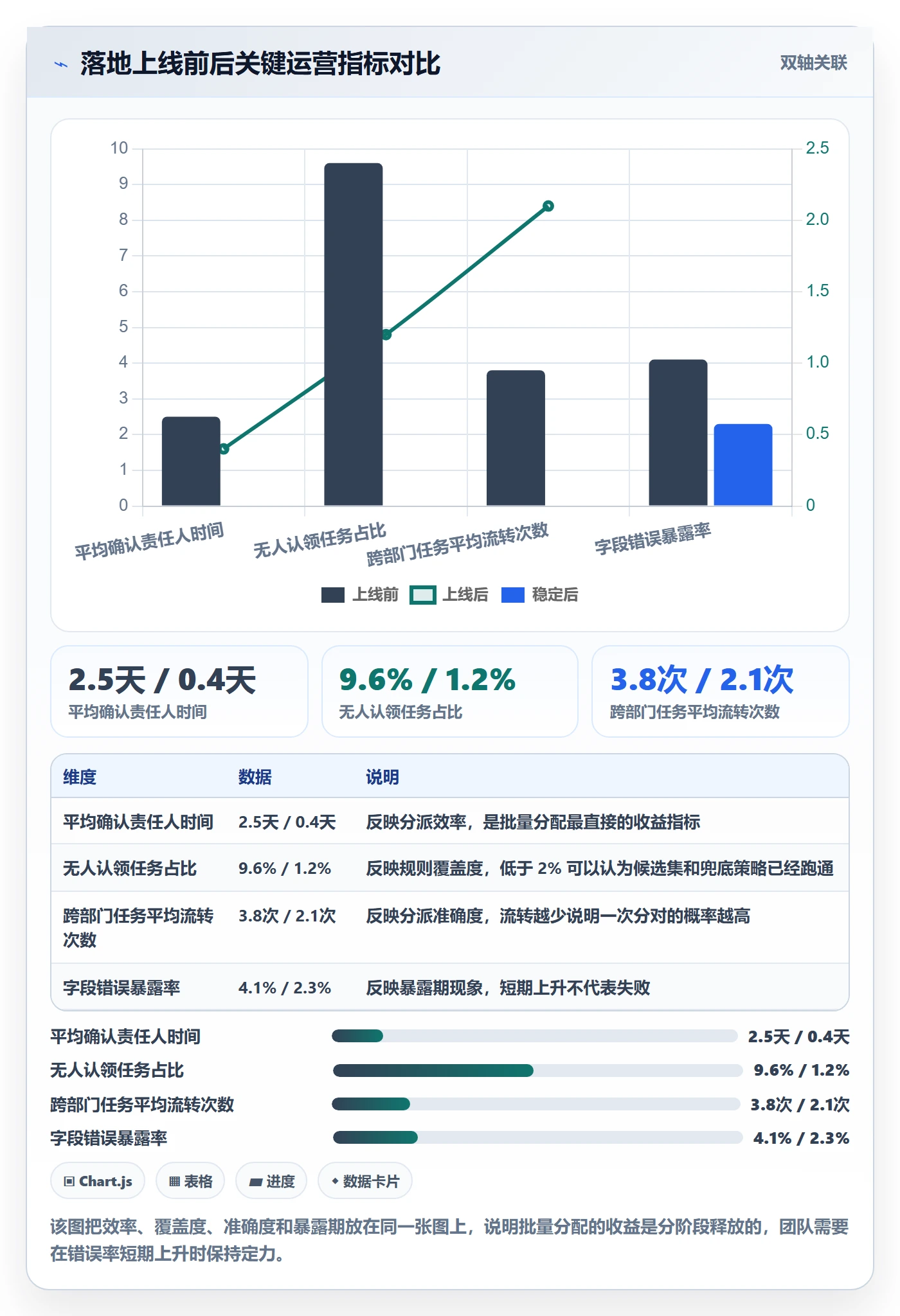Toggle the 上线后 legend entry
Image resolution: width=900 pixels, height=1316 pixels.
coord(449,595)
